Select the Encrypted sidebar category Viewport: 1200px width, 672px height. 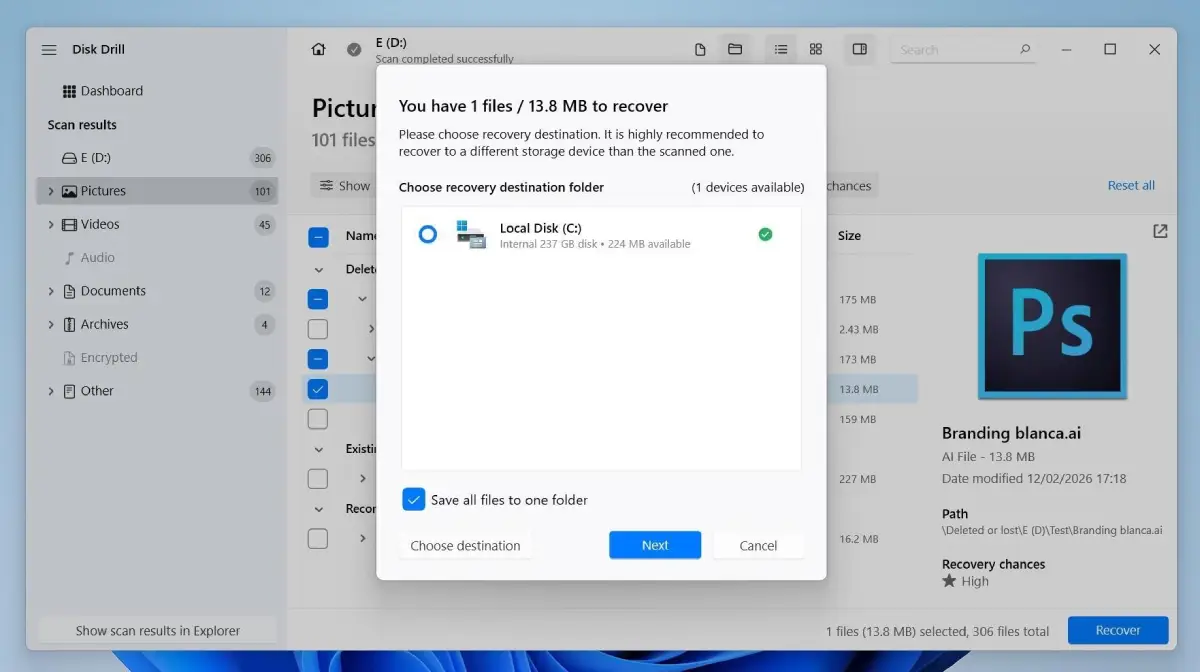tap(158, 358)
